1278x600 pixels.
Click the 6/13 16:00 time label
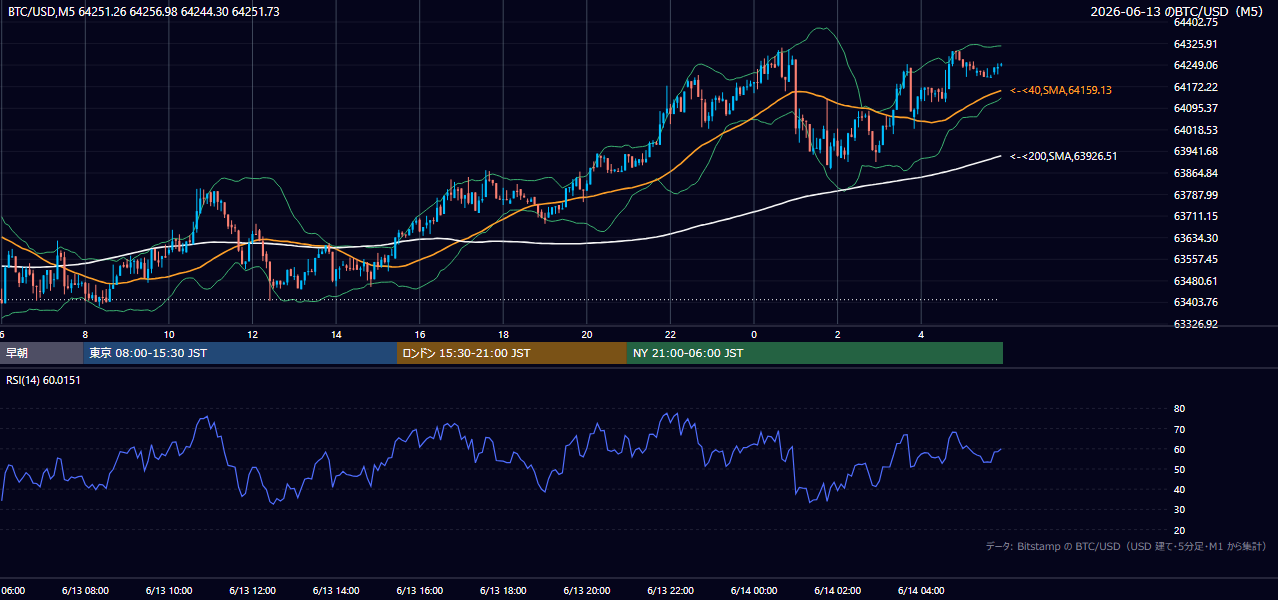click(420, 590)
